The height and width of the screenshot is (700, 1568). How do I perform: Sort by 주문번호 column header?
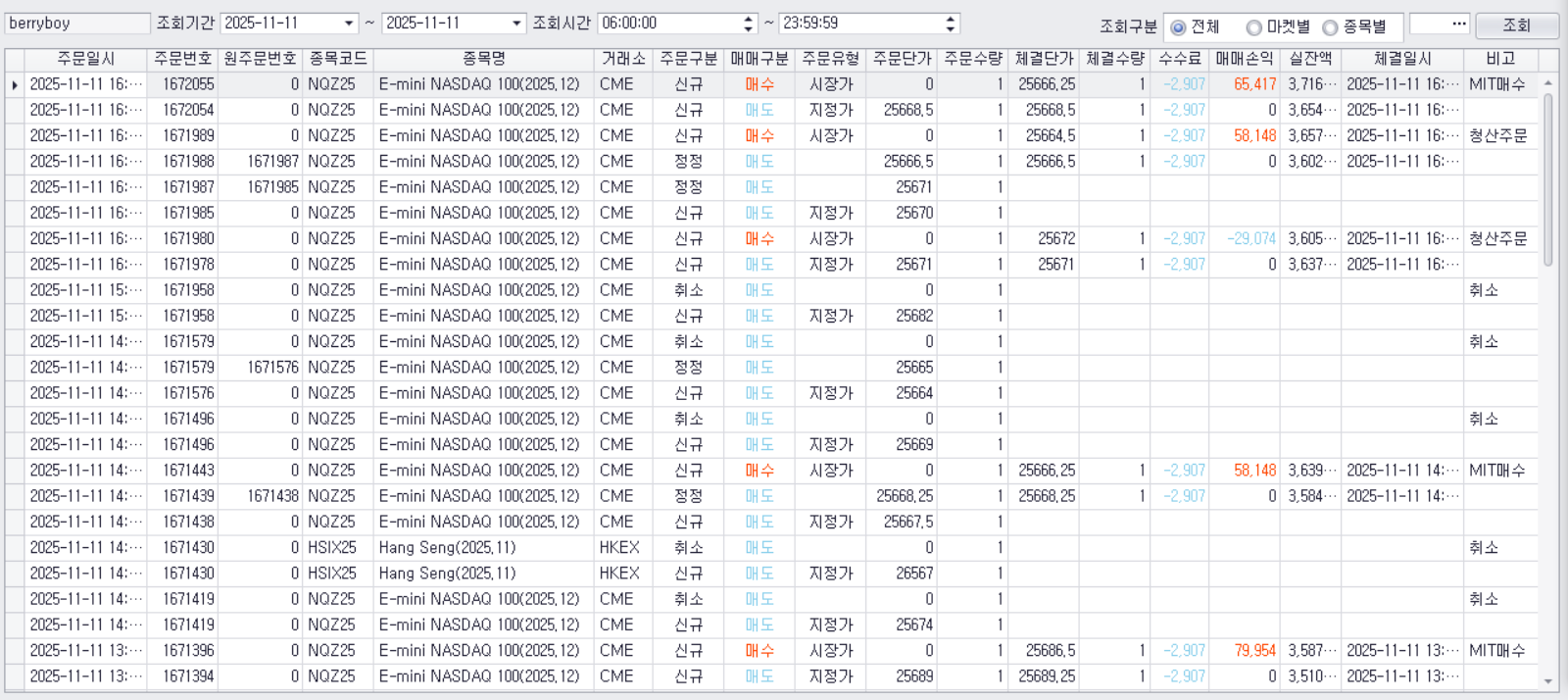pyautogui.click(x=182, y=59)
